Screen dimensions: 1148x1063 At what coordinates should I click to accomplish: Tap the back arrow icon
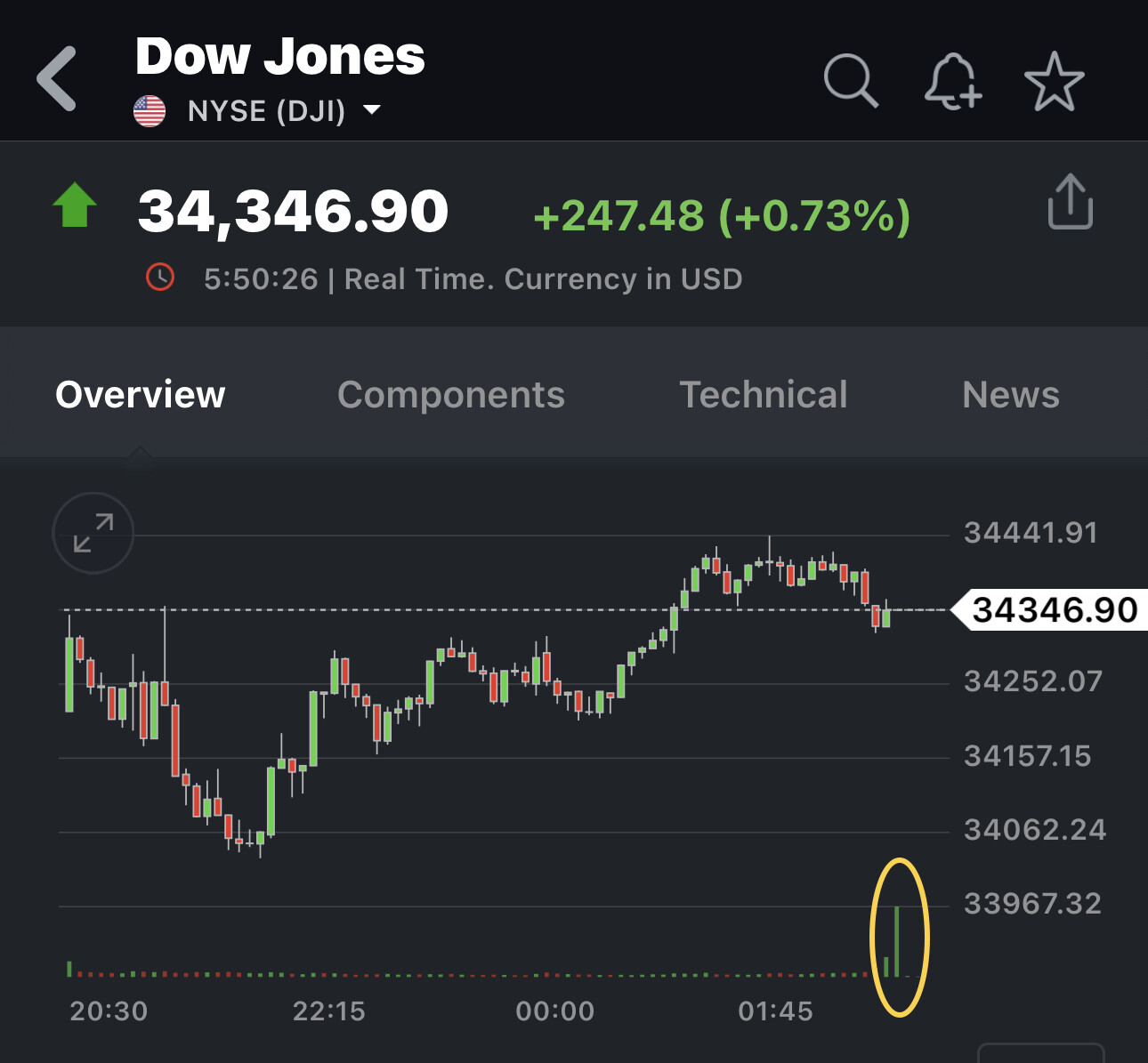(x=58, y=79)
